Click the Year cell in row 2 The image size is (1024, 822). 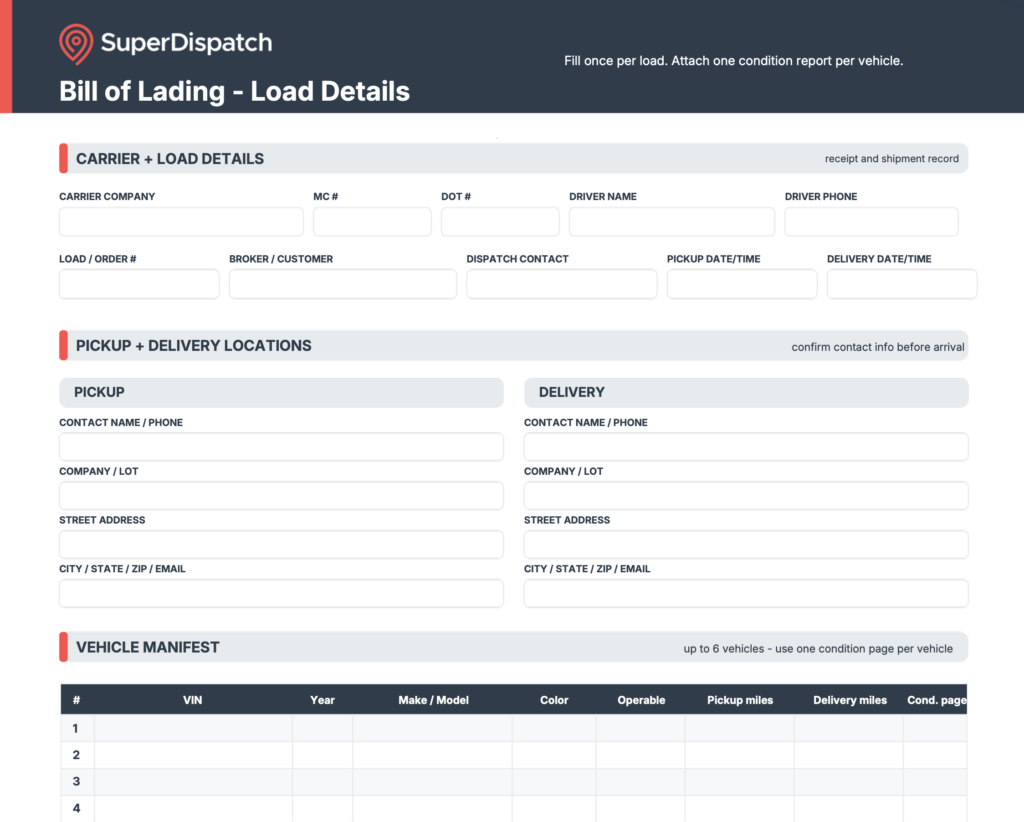point(323,755)
